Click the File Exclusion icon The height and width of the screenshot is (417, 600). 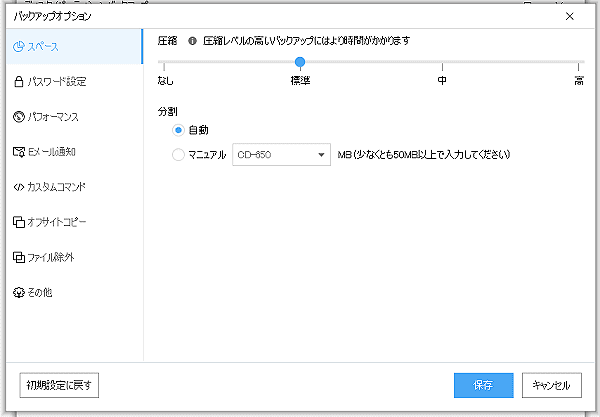18,257
